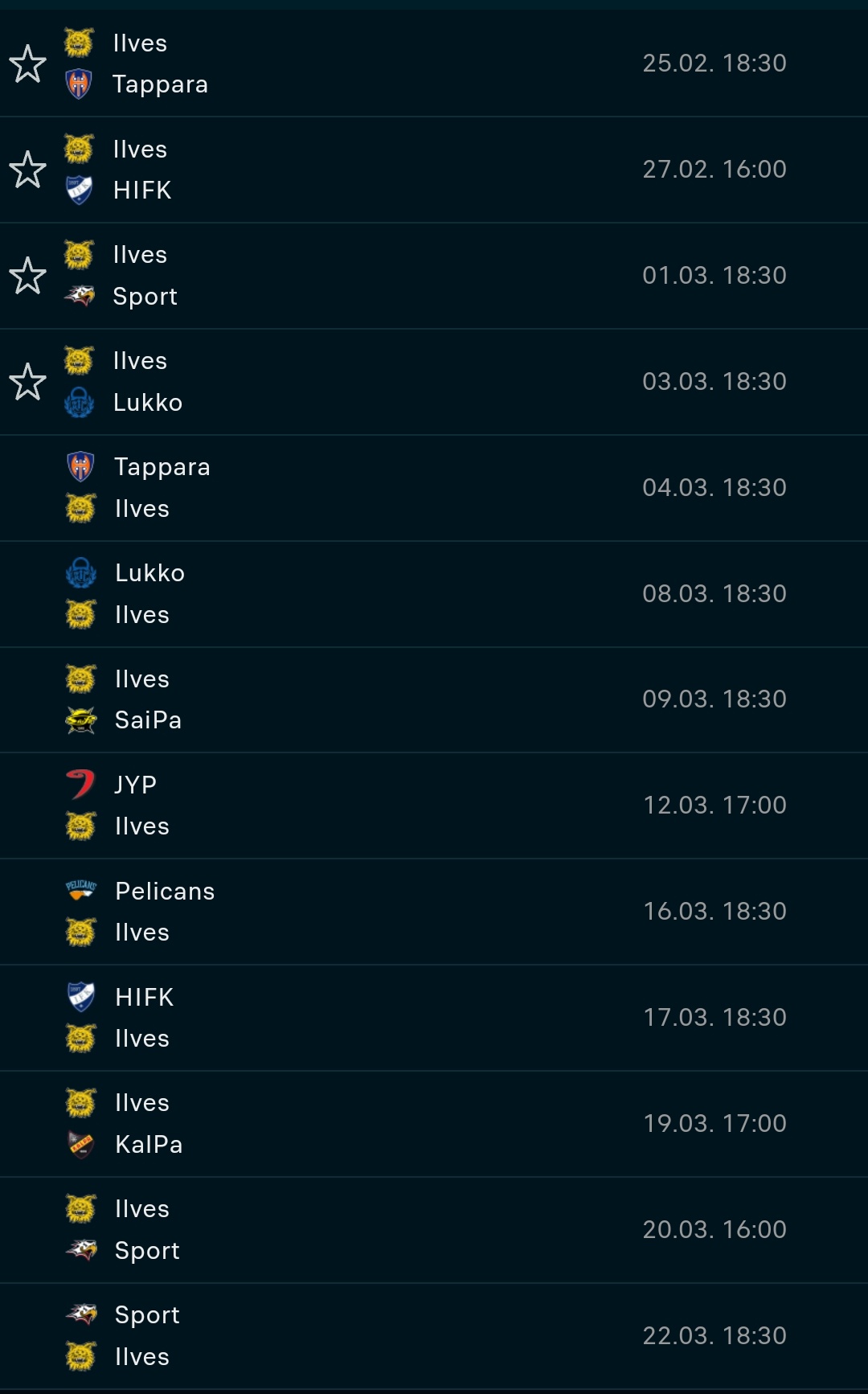Click SaiPa team name
868x1394 pixels.
click(x=148, y=720)
